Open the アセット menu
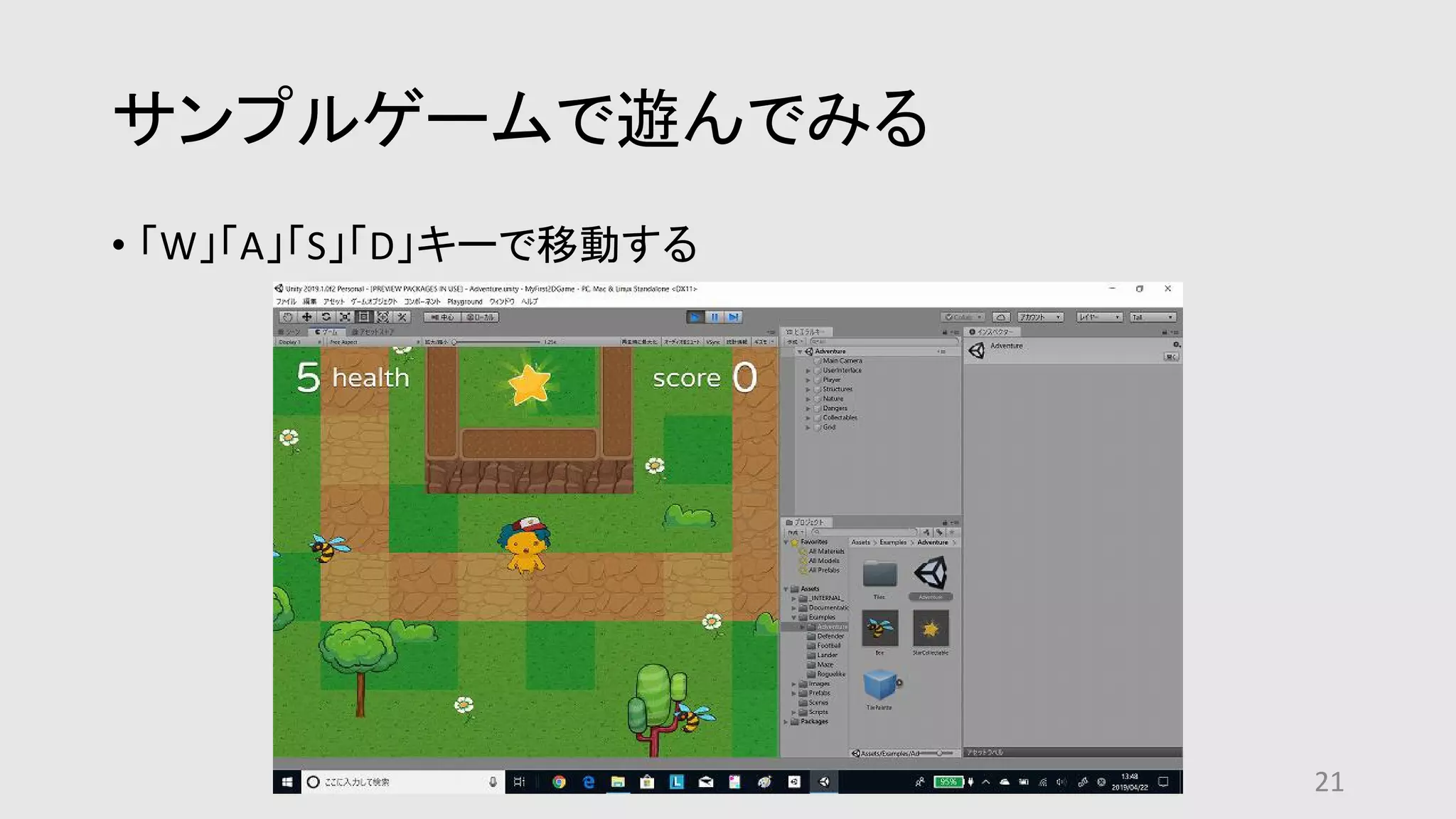This screenshot has height=819, width=1456. point(333,301)
